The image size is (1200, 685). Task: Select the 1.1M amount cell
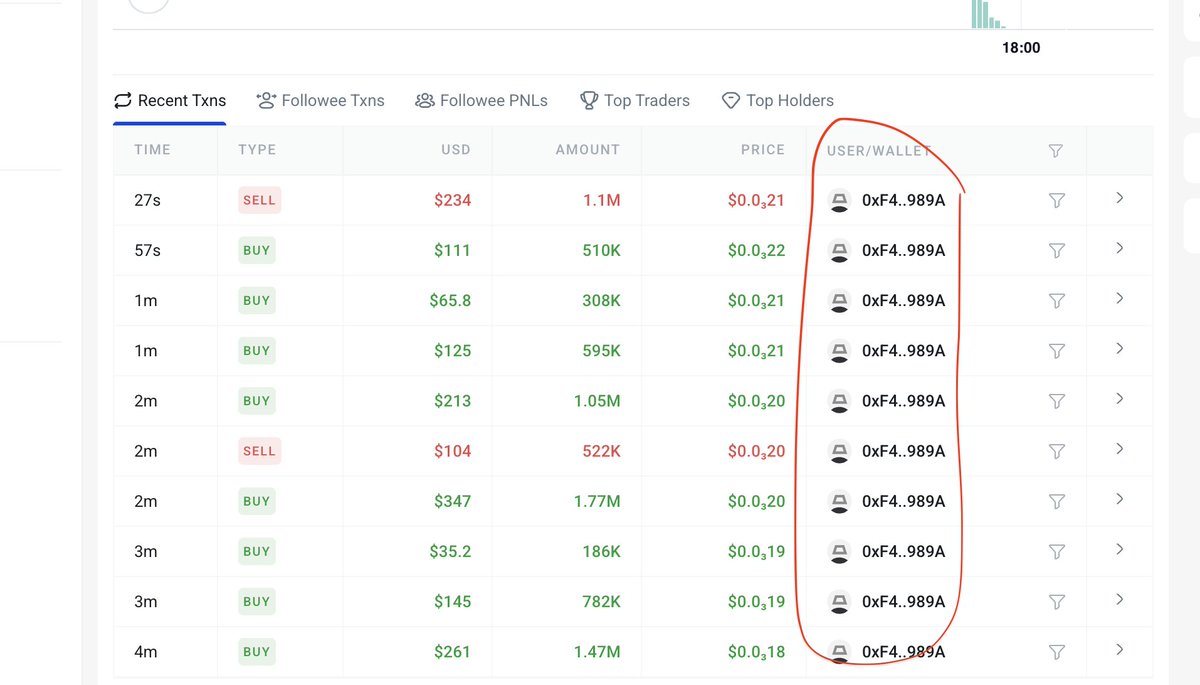tap(602, 201)
